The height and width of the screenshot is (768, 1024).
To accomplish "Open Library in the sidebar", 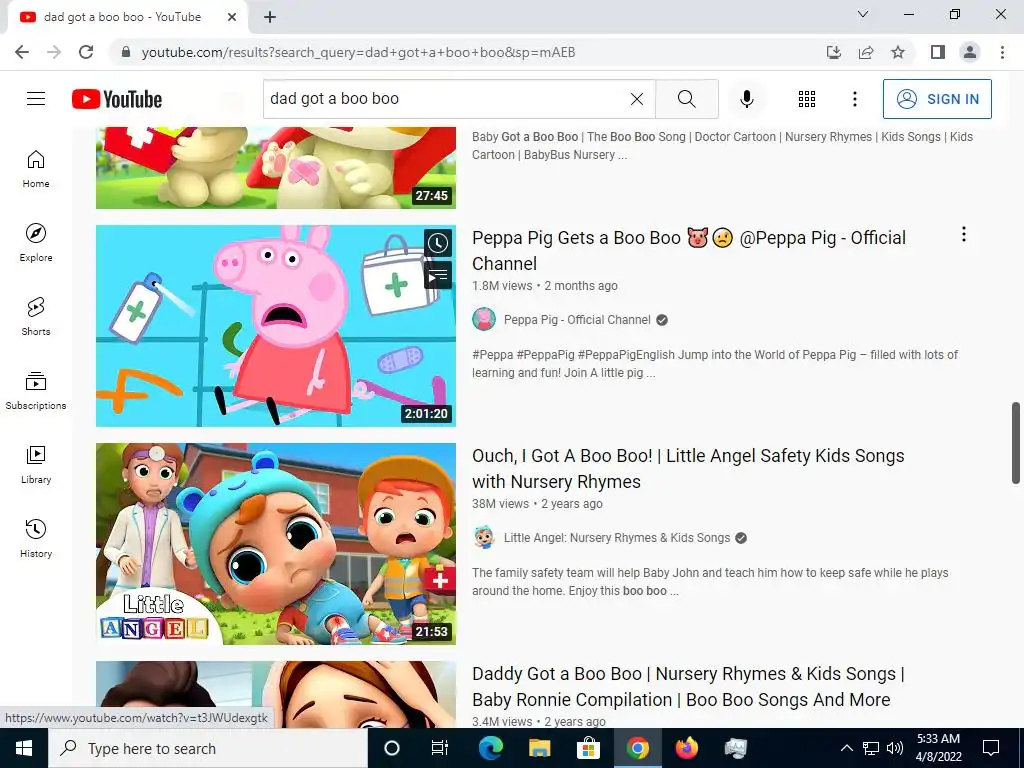I will (36, 464).
